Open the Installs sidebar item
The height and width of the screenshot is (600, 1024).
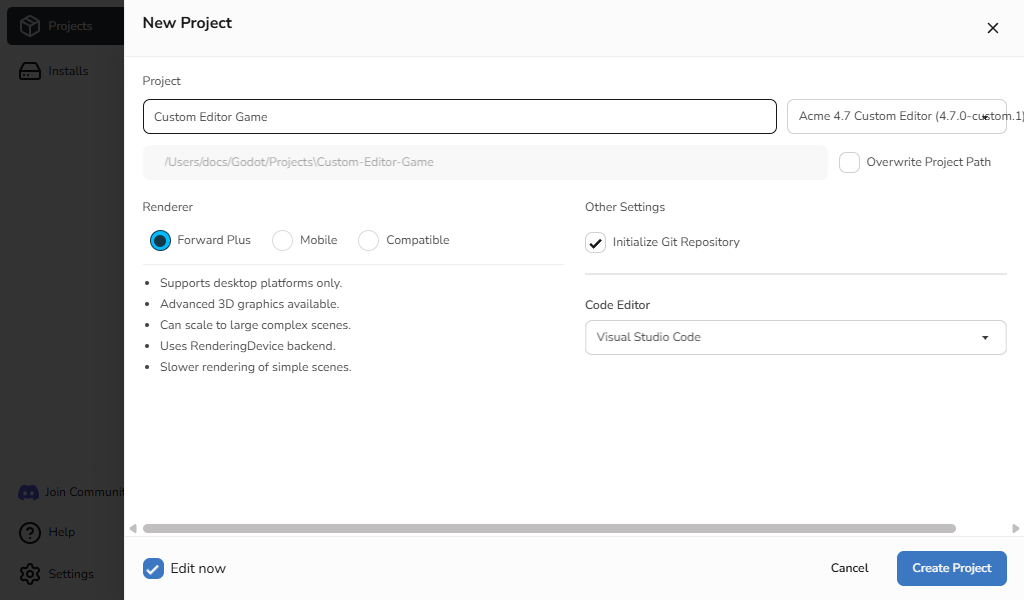click(x=68, y=71)
